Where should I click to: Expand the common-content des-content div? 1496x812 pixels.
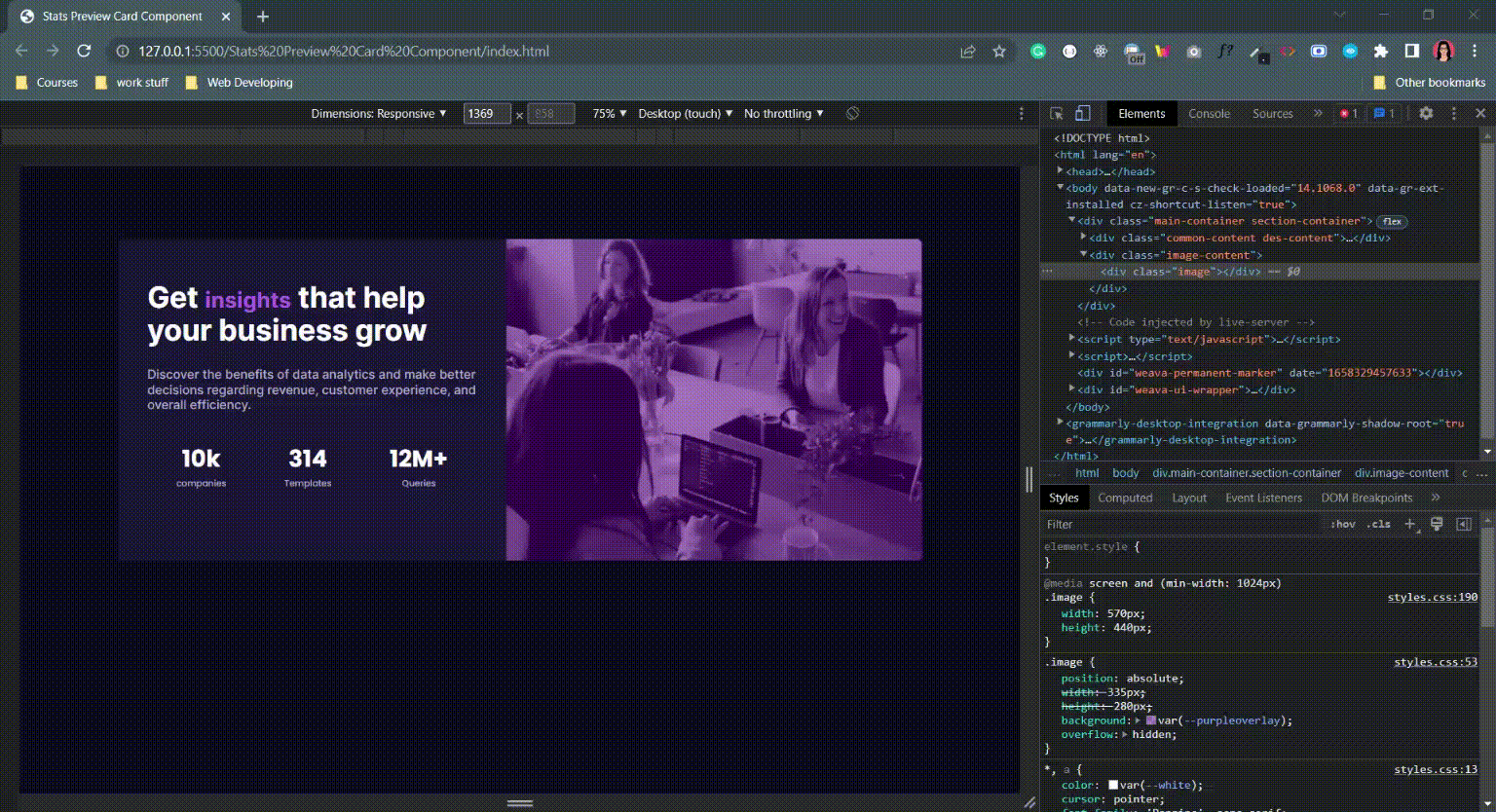1084,238
